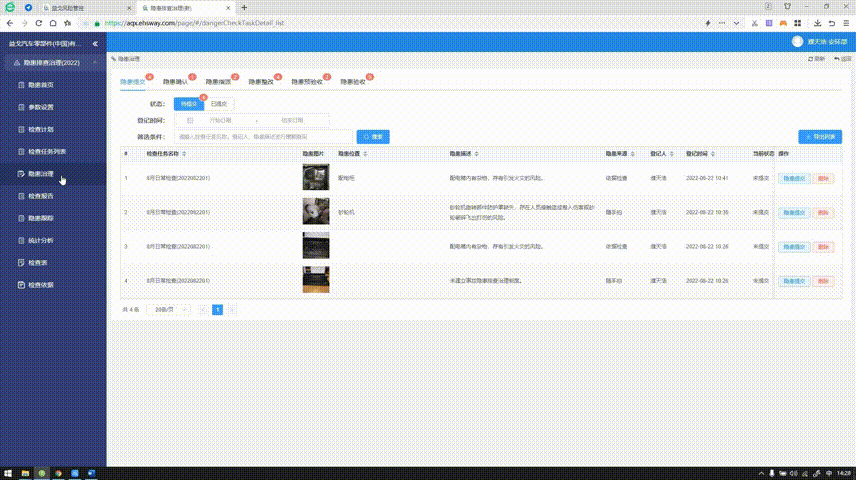The height and width of the screenshot is (480, 856).
Task: Open 检查任务列表 in the sidebar
Action: point(46,152)
